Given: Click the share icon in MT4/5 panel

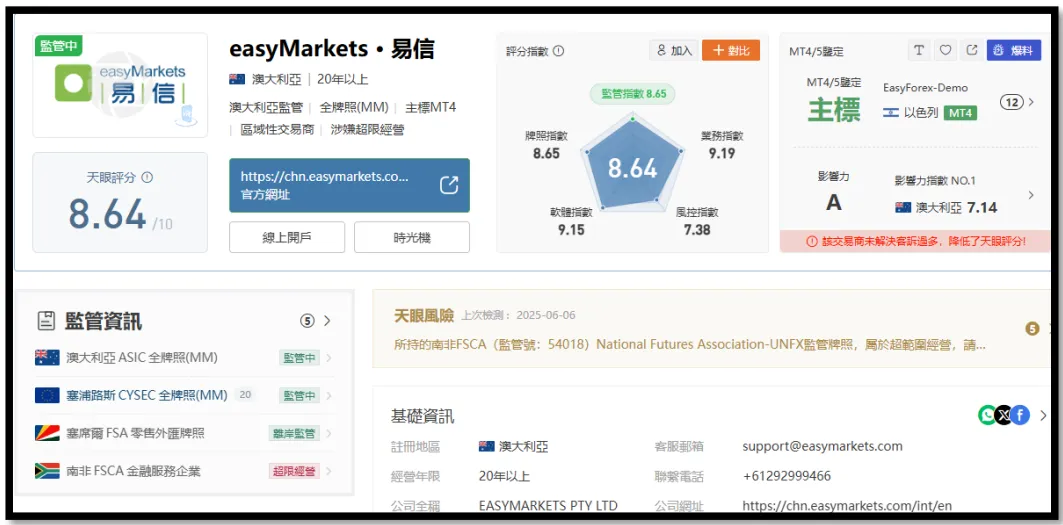Looking at the screenshot, I should coord(971,50).
